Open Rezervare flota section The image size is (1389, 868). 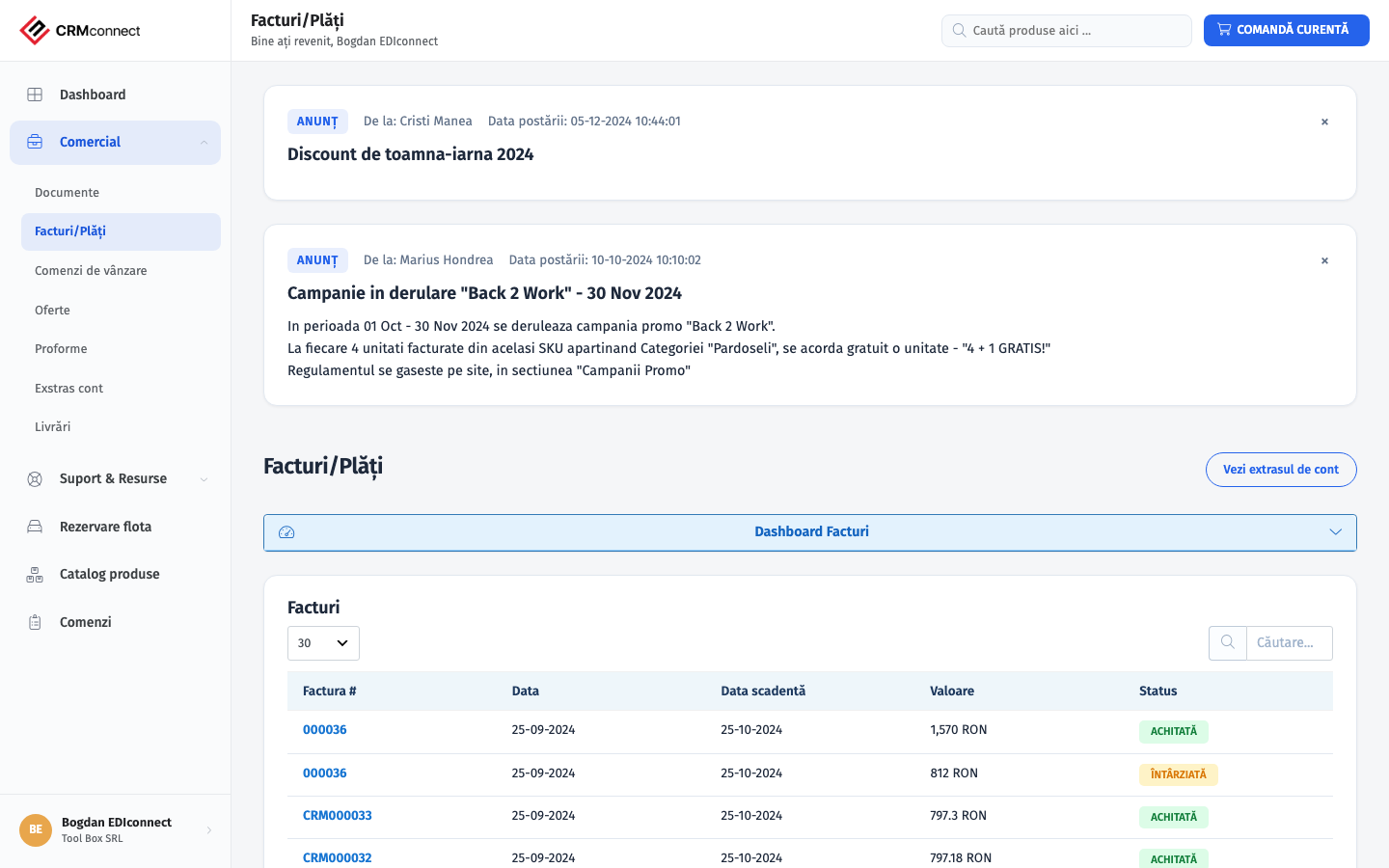tap(115, 527)
